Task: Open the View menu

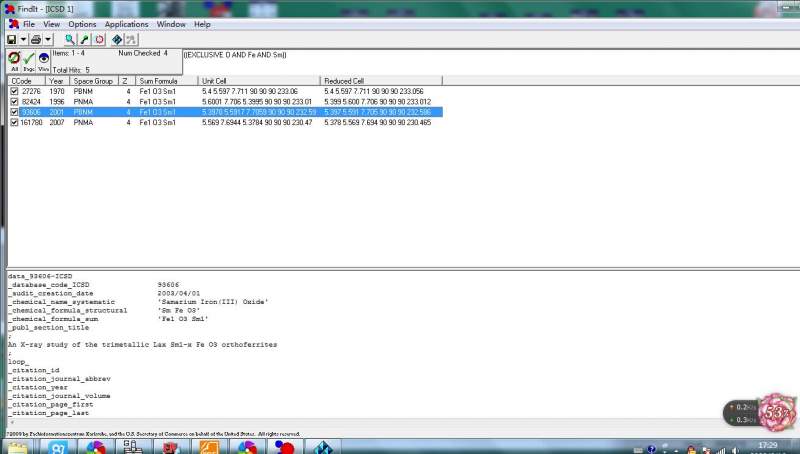Action: tap(52, 24)
